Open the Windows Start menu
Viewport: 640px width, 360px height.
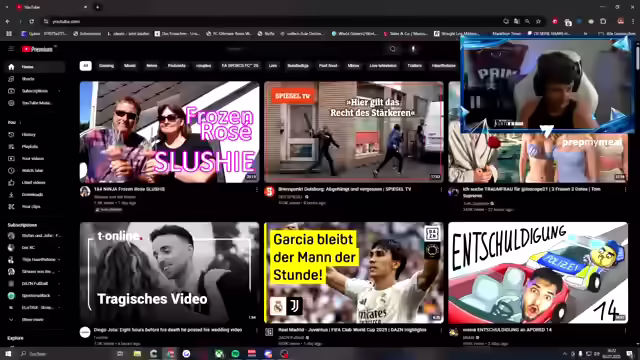pos(9,353)
